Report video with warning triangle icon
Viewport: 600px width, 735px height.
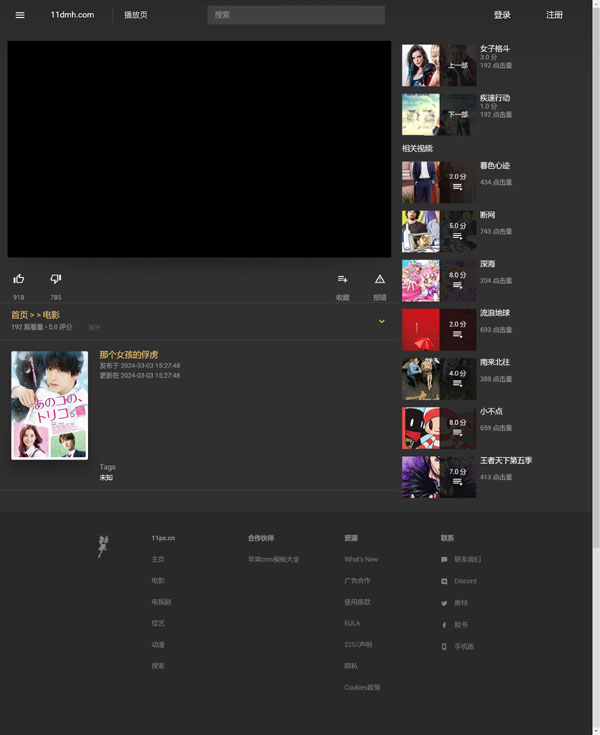(x=380, y=280)
